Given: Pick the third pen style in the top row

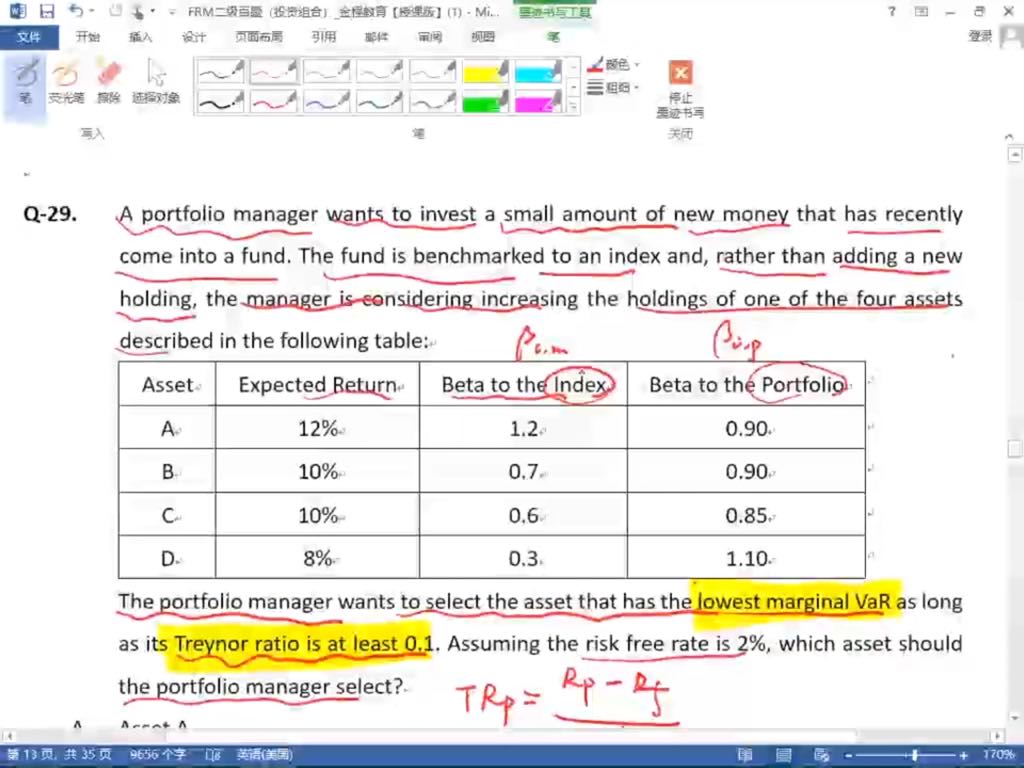Looking at the screenshot, I should point(327,71).
